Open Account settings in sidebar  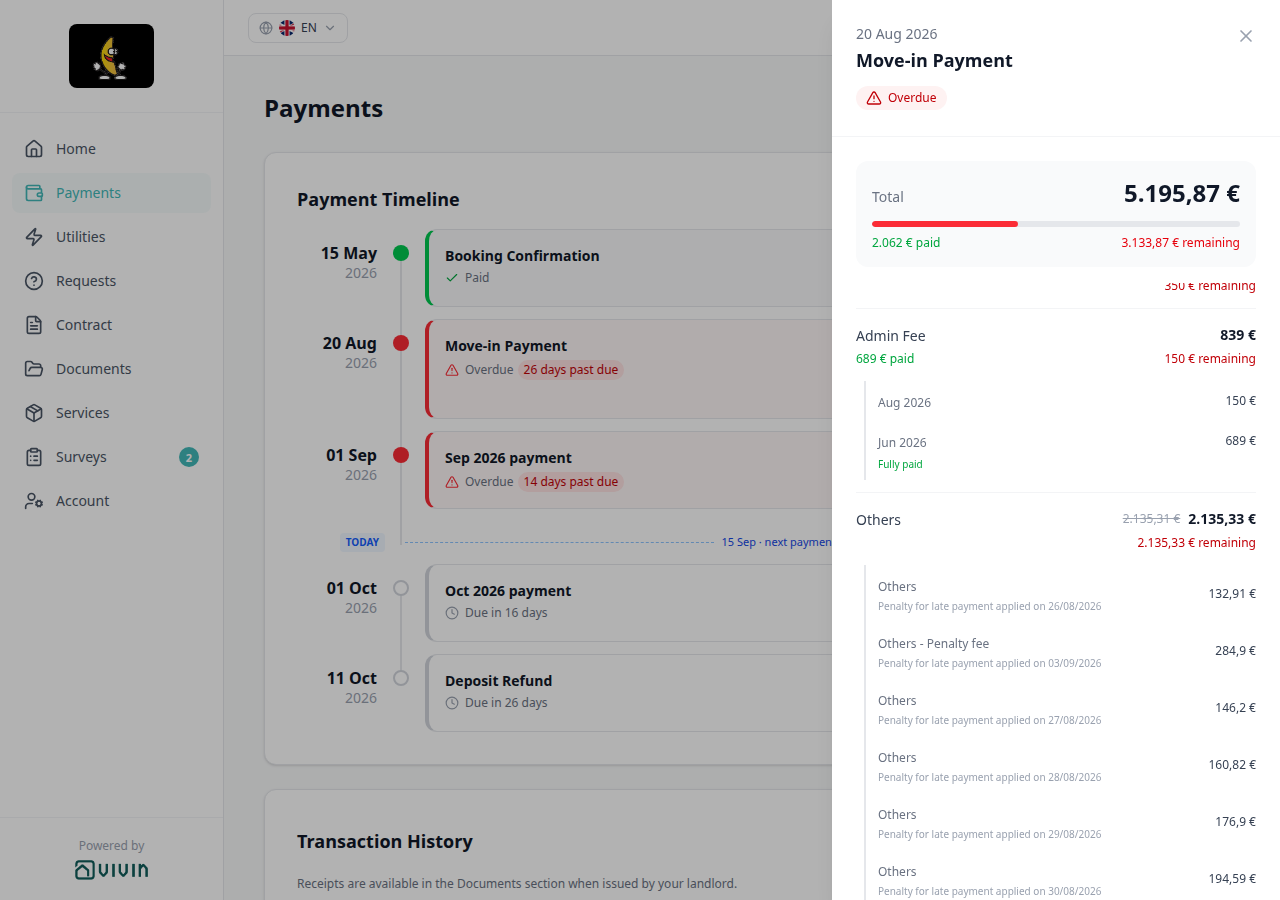[111, 501]
